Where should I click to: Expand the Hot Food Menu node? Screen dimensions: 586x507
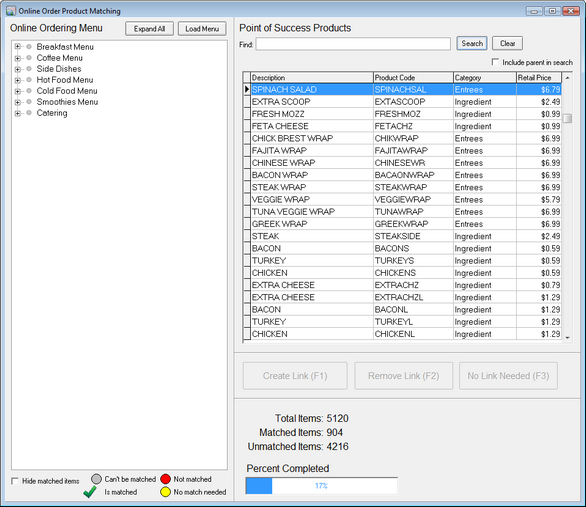click(17, 80)
